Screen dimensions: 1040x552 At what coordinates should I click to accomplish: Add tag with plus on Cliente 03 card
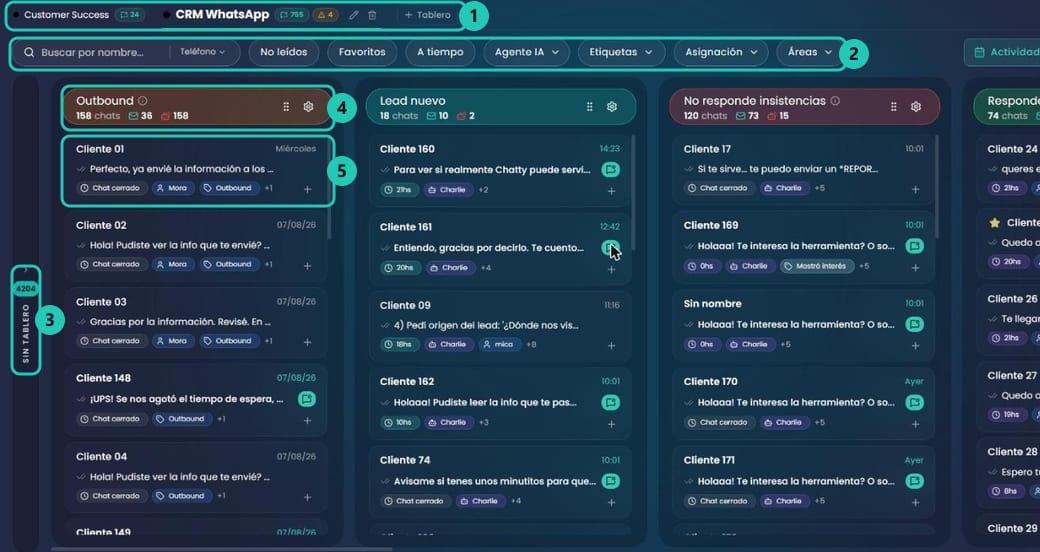click(307, 342)
